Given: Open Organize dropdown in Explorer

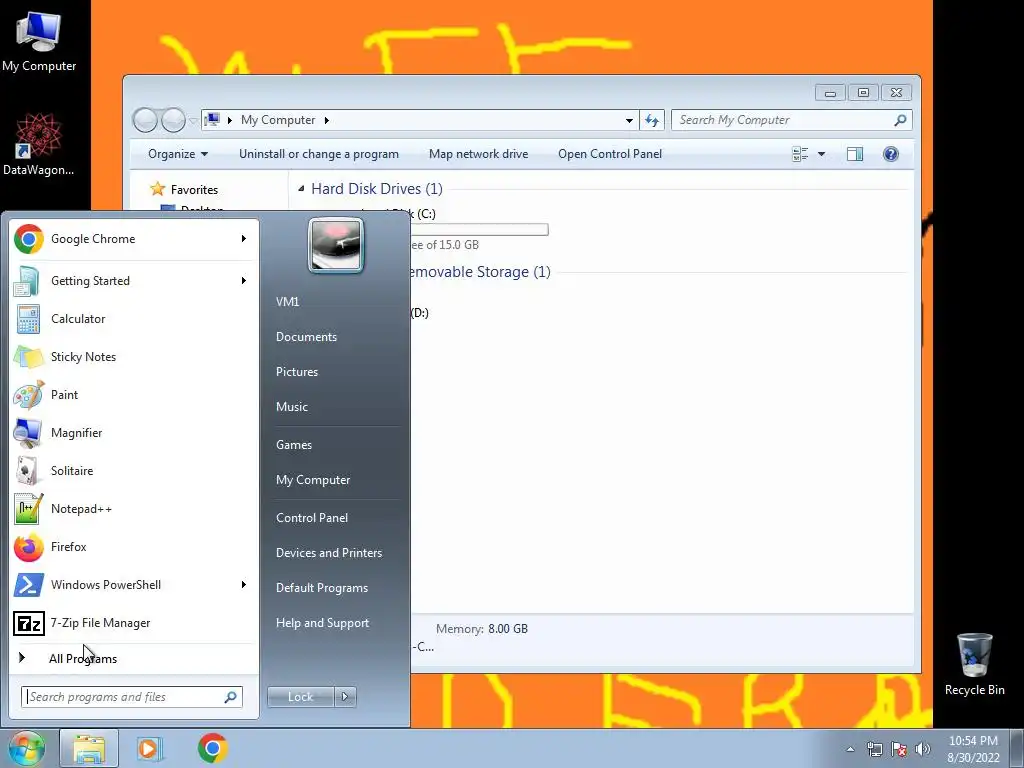Looking at the screenshot, I should click(178, 154).
